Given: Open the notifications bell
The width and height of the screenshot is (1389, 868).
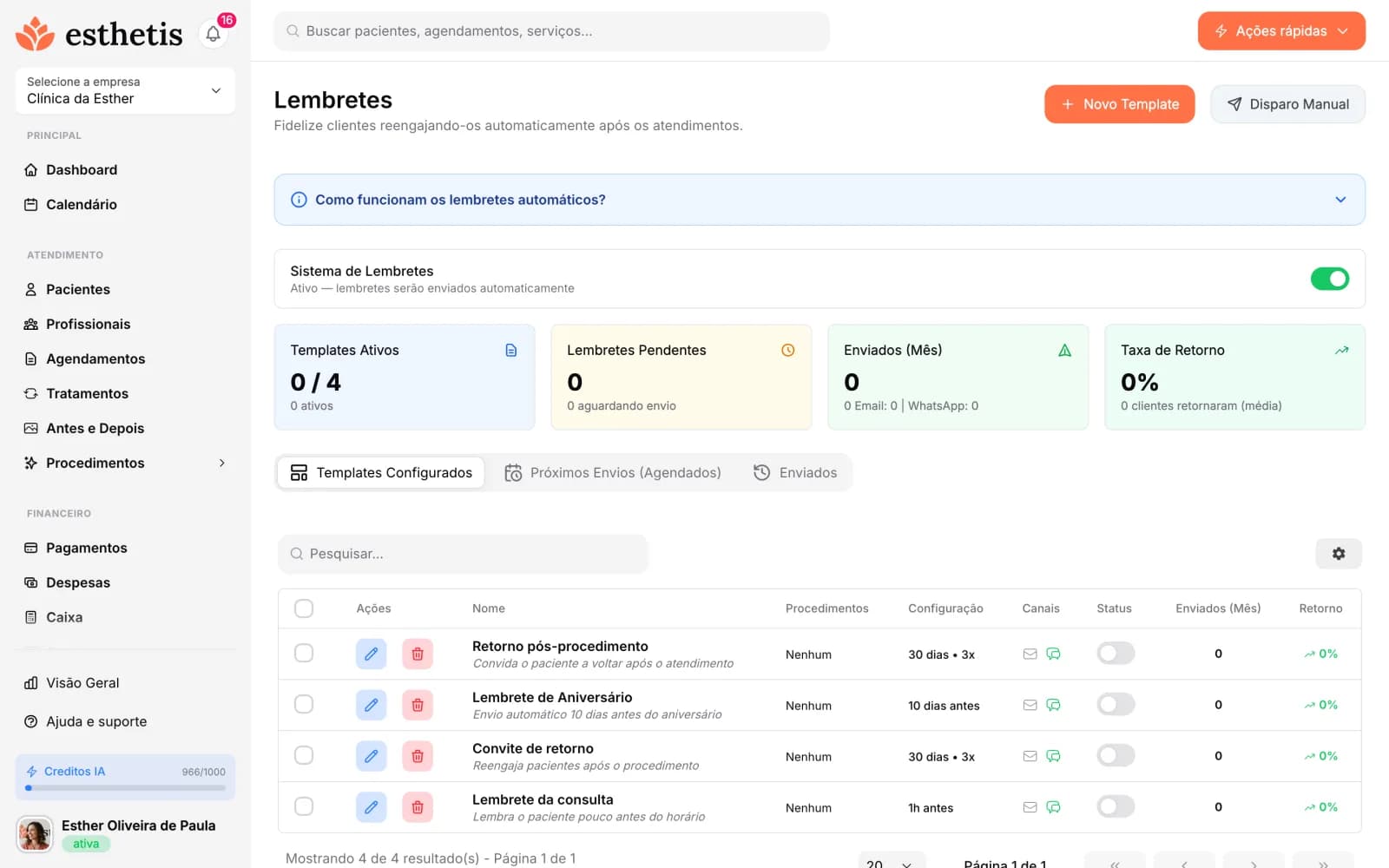Looking at the screenshot, I should point(213,34).
